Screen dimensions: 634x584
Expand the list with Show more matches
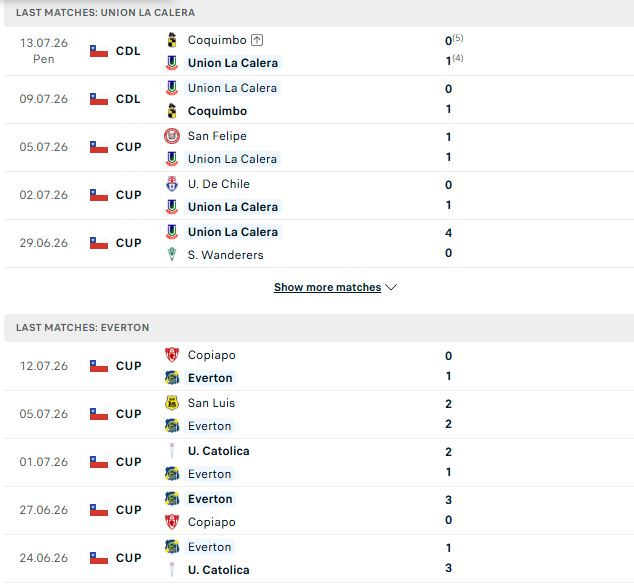click(327, 287)
